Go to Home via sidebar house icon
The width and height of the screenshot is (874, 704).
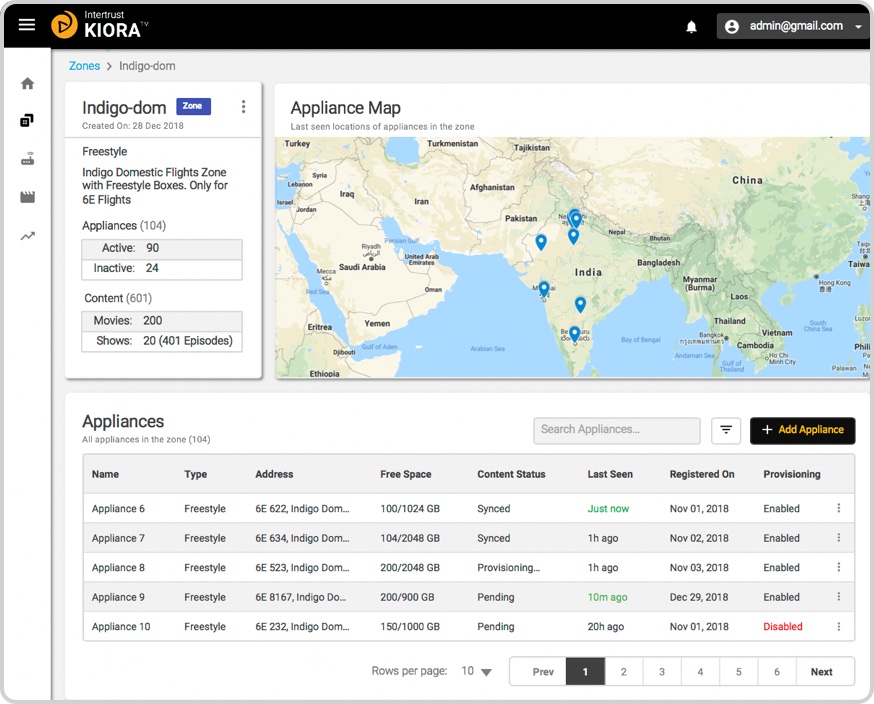pos(27,84)
